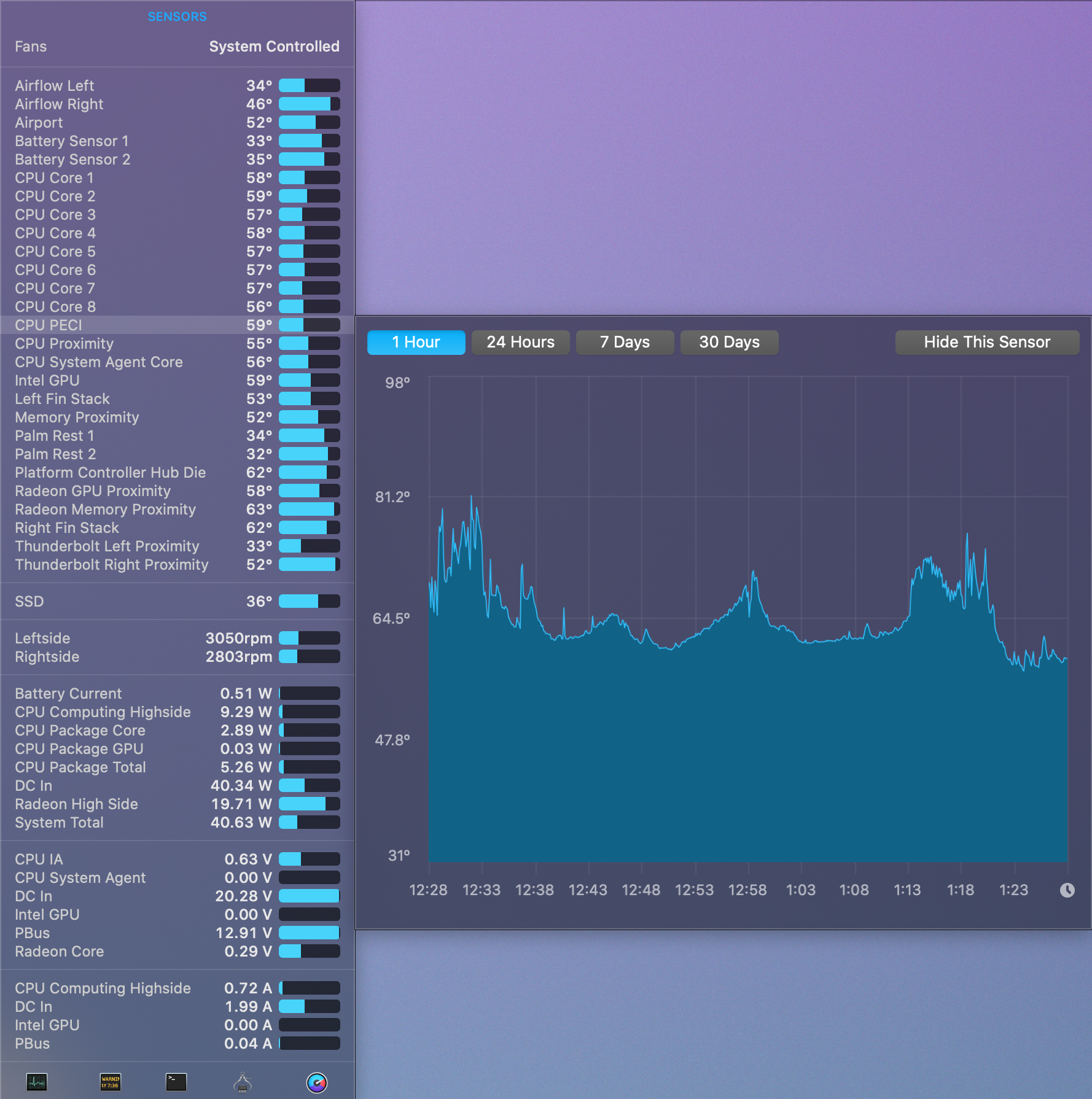Select the PBus 0.04 A row
The width and height of the screenshot is (1092, 1099).
pyautogui.click(x=177, y=1043)
